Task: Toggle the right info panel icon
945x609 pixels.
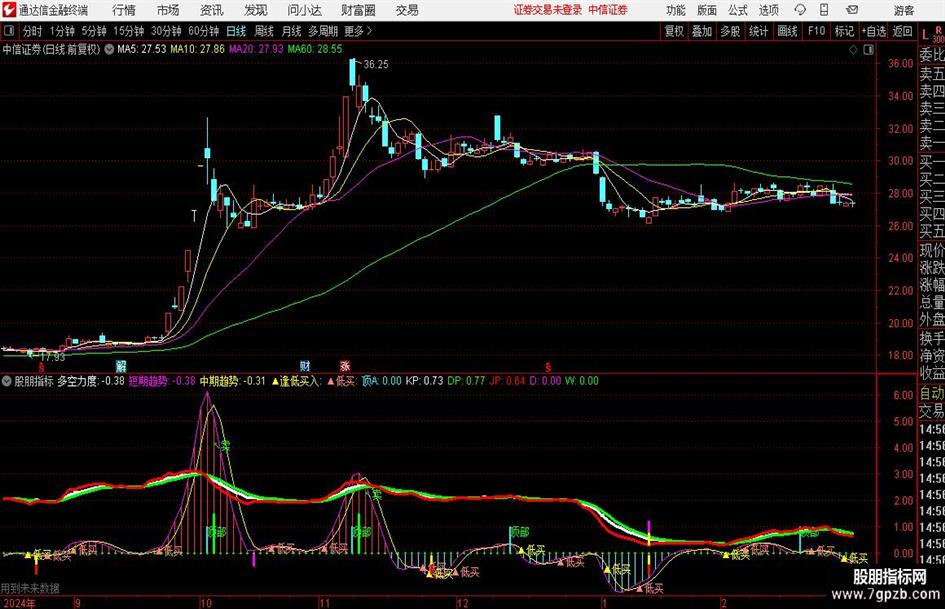Action: pyautogui.click(x=868, y=50)
